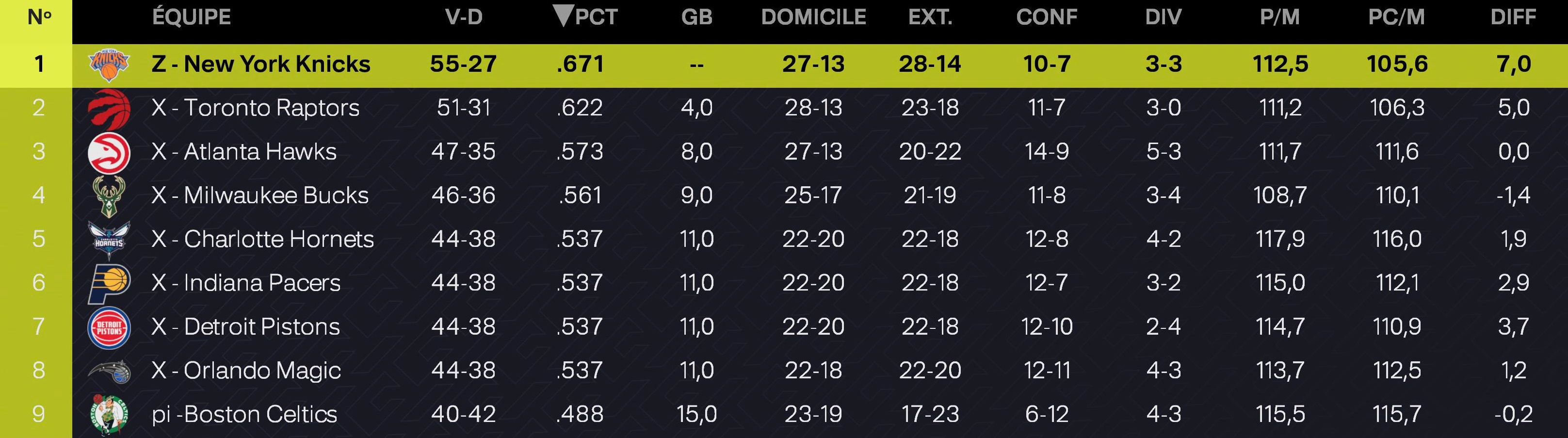Image resolution: width=1568 pixels, height=438 pixels.
Task: Open the X - Toronto Raptors team name
Action: coord(256,108)
